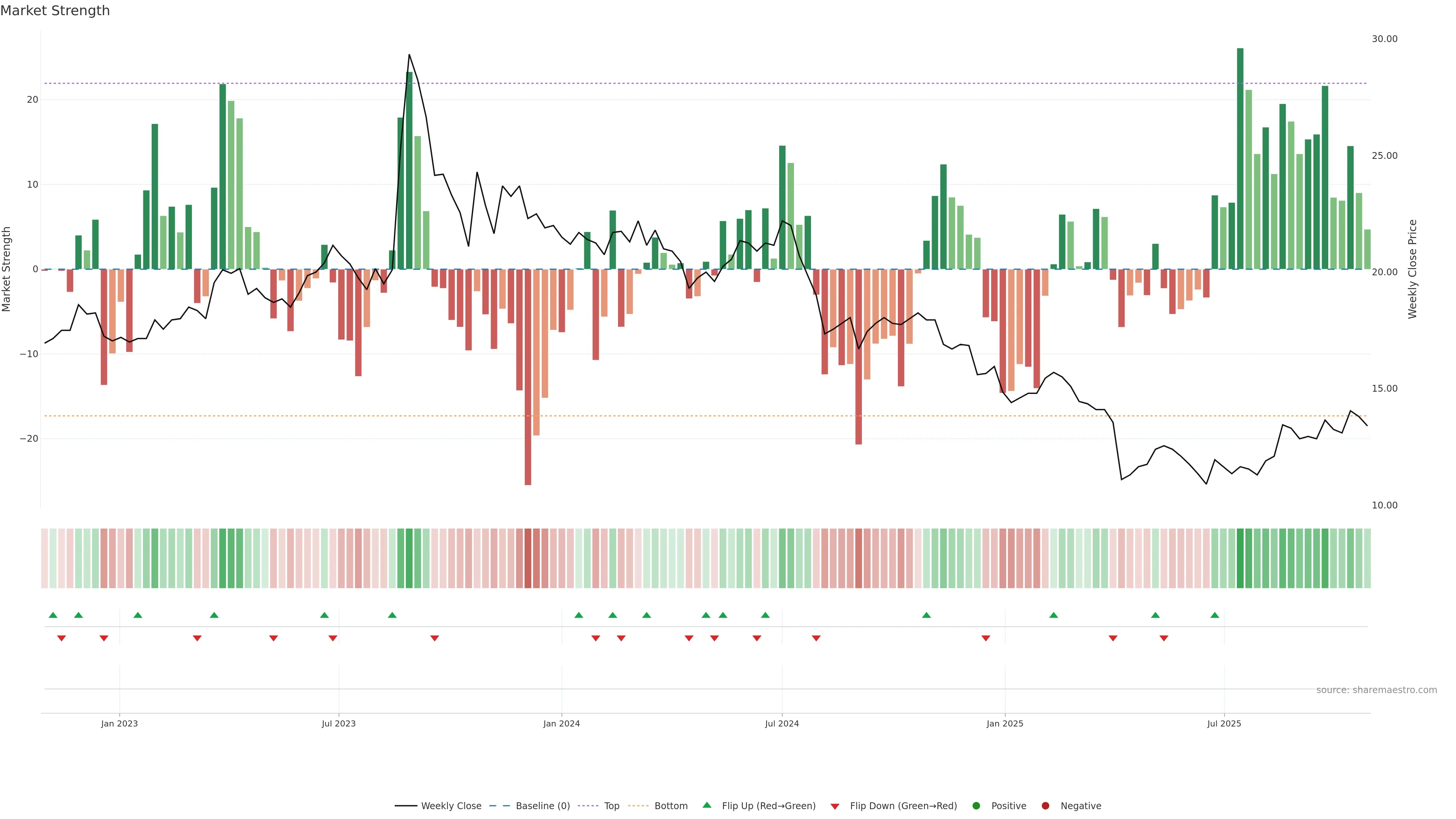The width and height of the screenshot is (1456, 819).
Task: Click the Jan 2024 x-axis label
Action: (x=561, y=723)
